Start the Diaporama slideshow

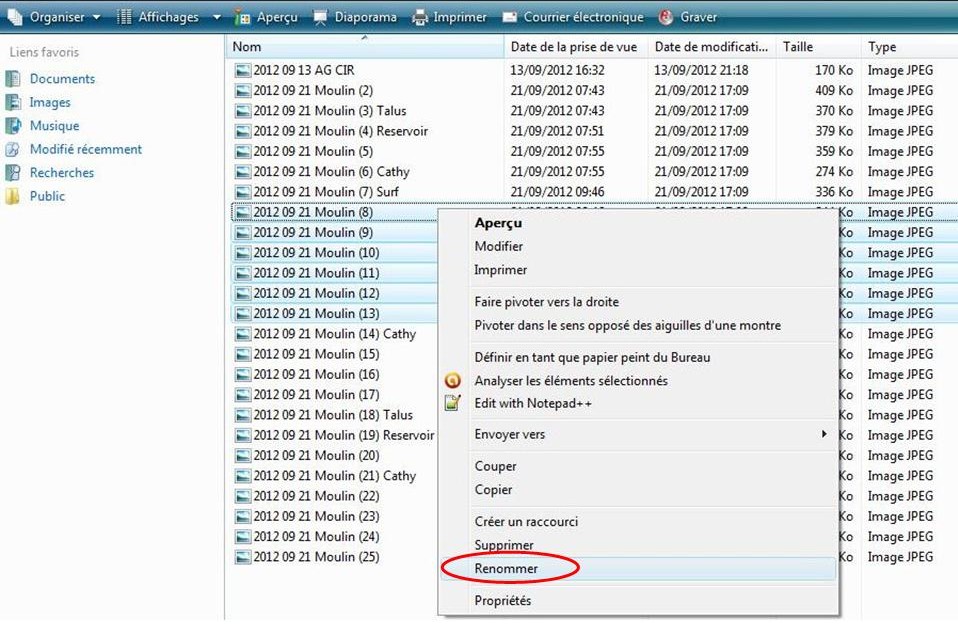click(x=354, y=17)
